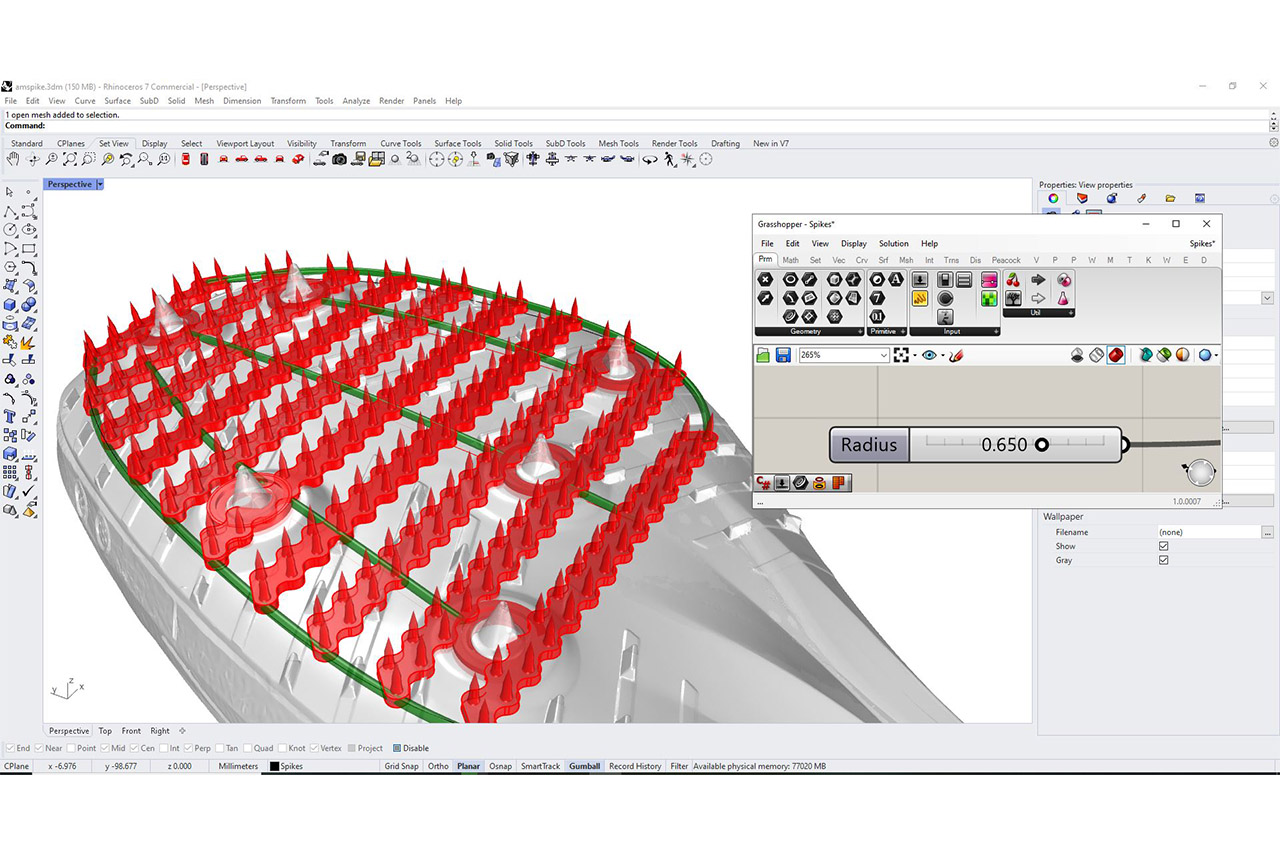Click the Grasshopper save file icon
This screenshot has width=1280, height=854.
click(x=783, y=355)
